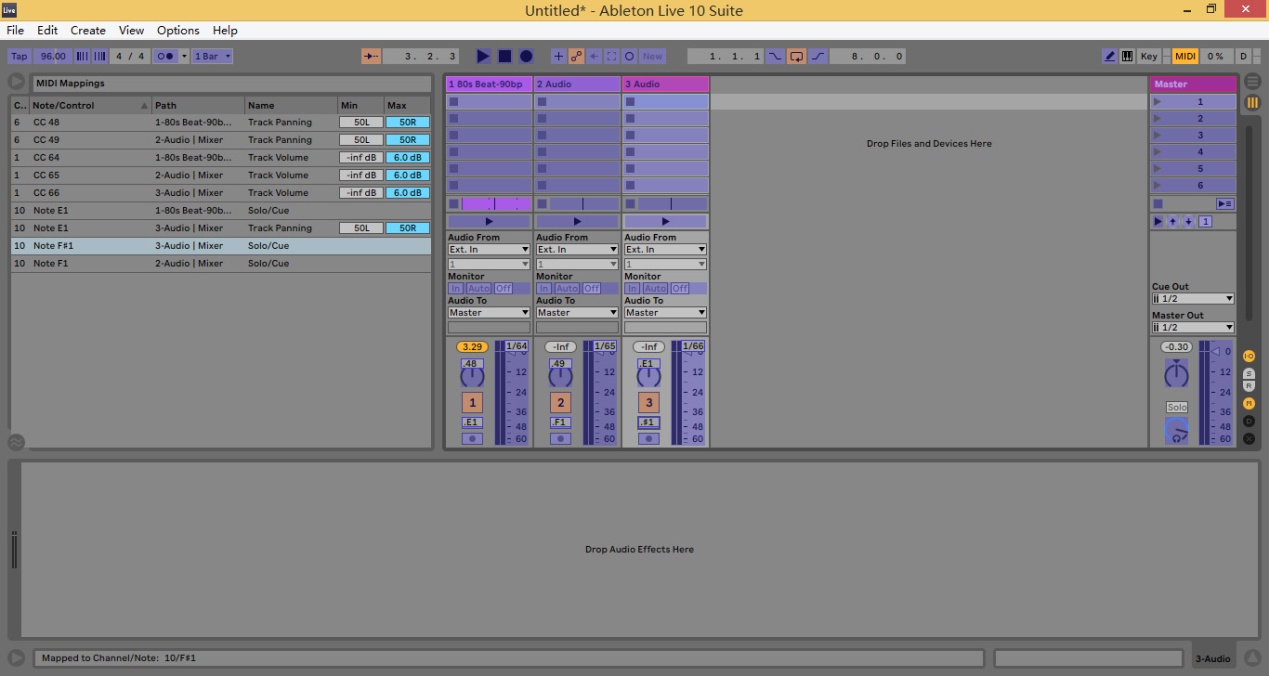Screen dimensions: 1269x676
Task: Open the 1 Bar quantization menu
Action: point(212,57)
